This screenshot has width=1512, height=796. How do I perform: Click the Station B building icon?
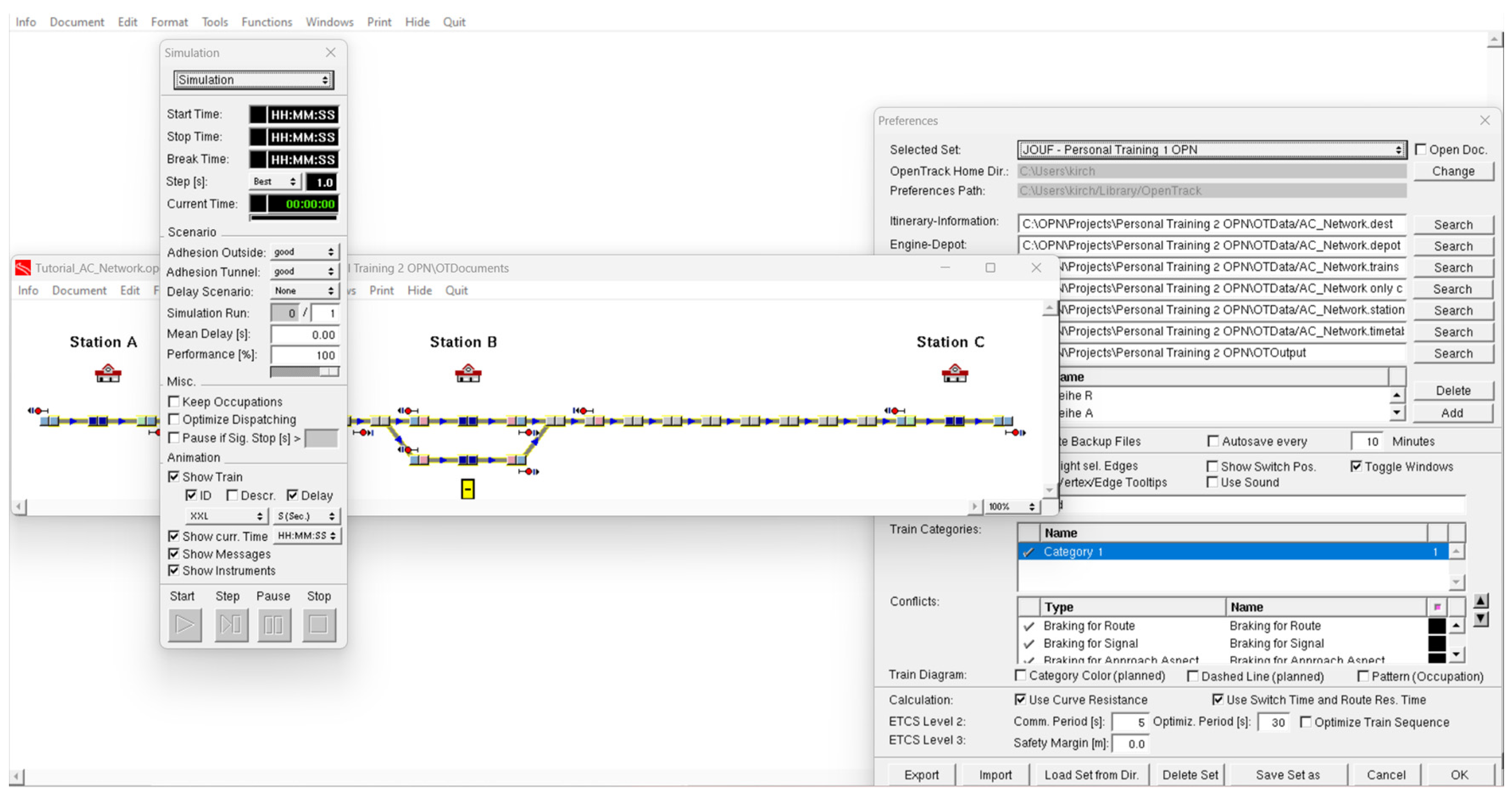(468, 373)
